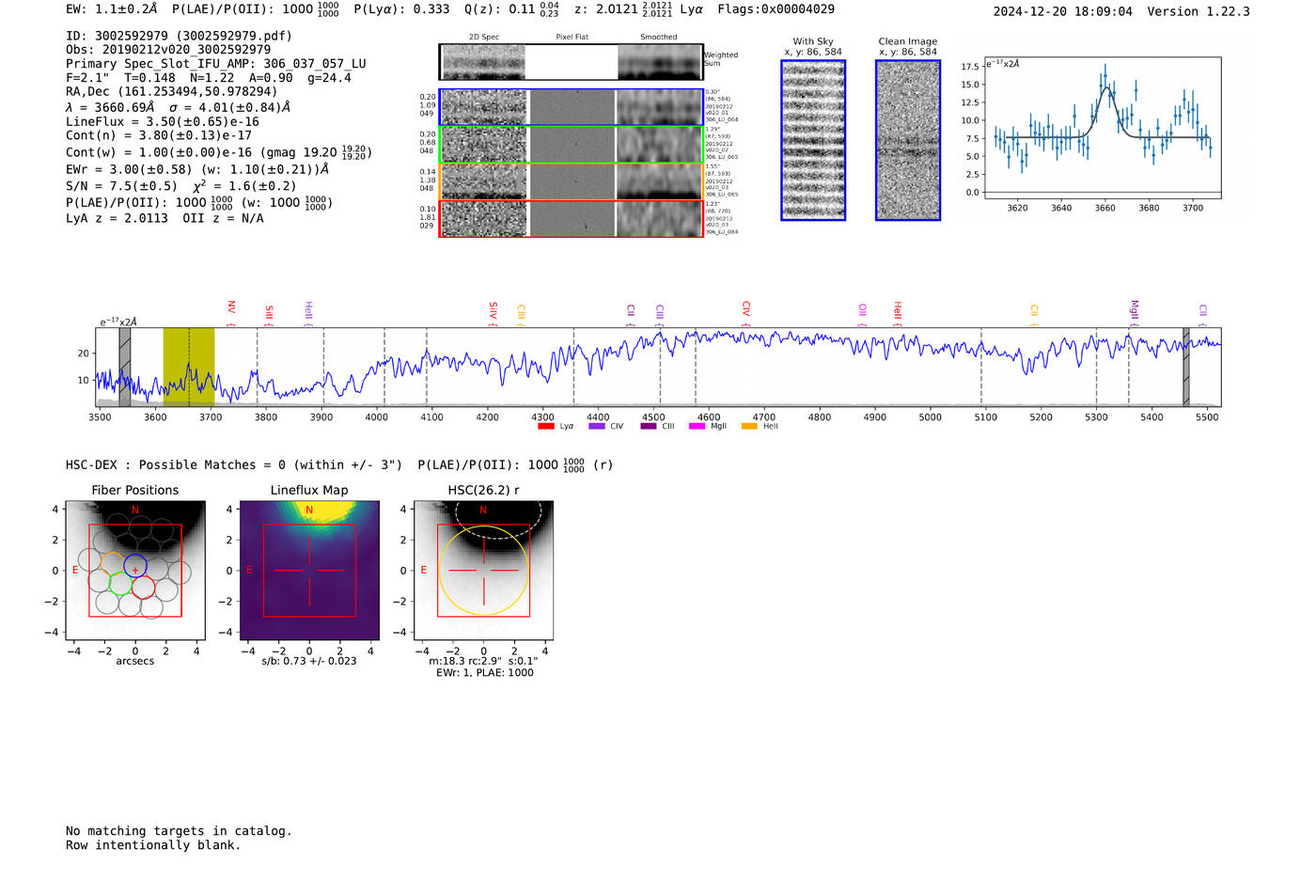The width and height of the screenshot is (1316, 896).
Task: Click the EWr: 1, PLAE: 1000 caption
Action: tap(485, 672)
